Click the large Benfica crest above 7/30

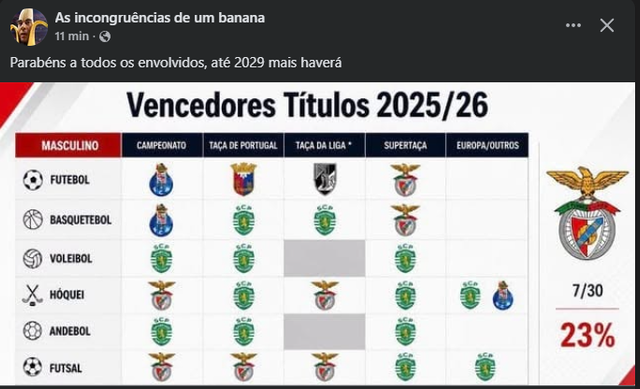(x=587, y=213)
